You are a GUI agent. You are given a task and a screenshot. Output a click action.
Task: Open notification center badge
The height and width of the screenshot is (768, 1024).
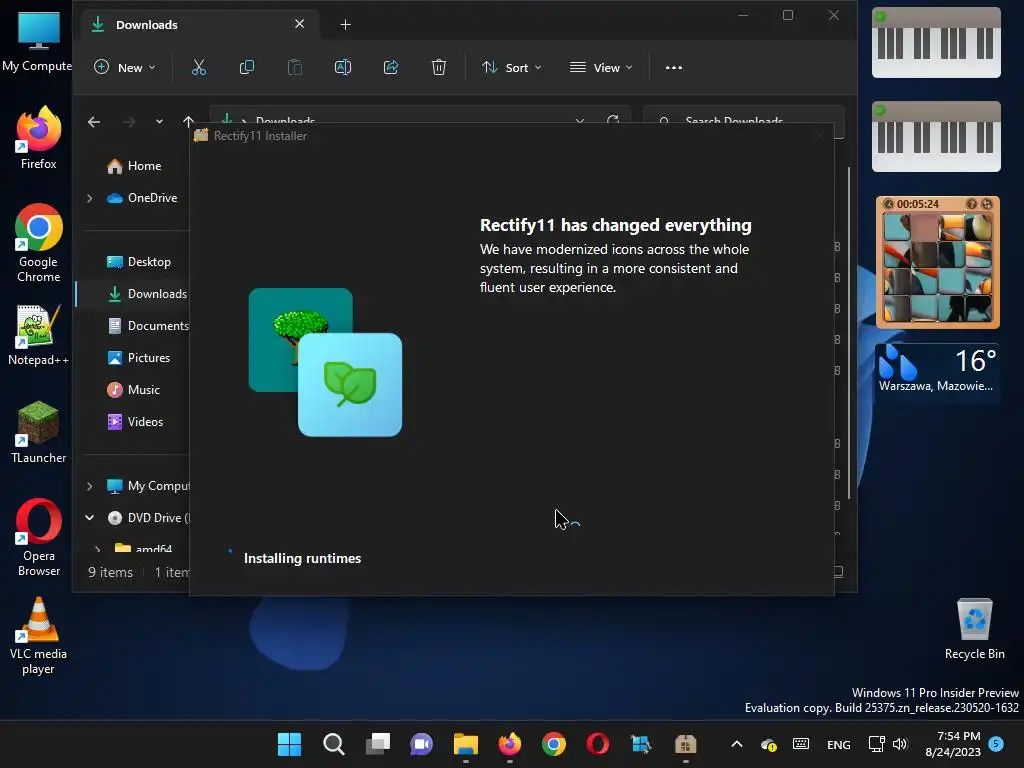(996, 743)
